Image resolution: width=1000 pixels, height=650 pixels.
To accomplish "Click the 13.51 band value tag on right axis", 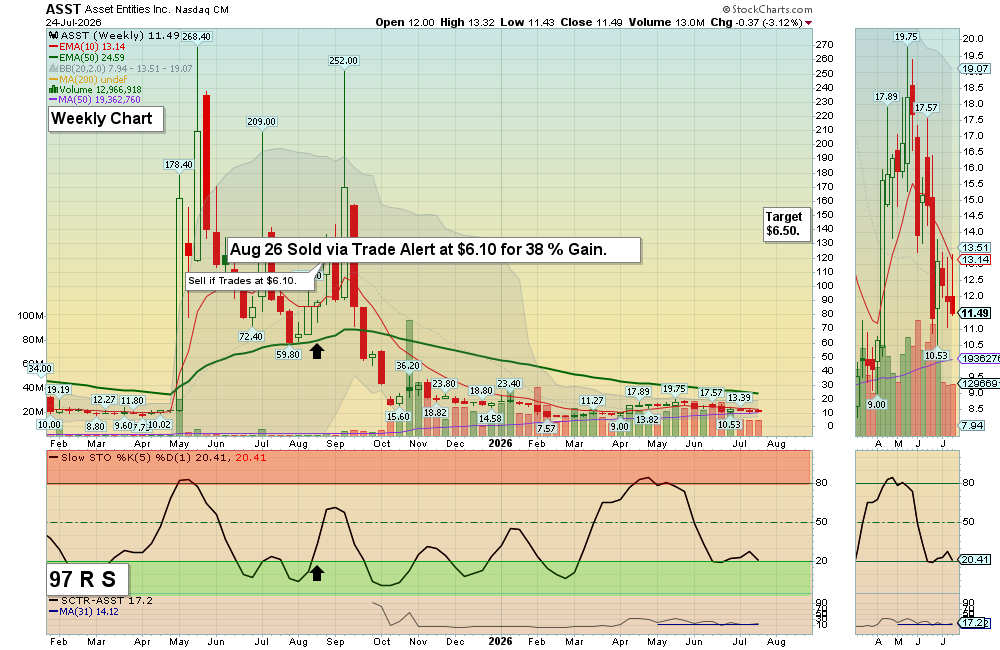I will pyautogui.click(x=975, y=247).
